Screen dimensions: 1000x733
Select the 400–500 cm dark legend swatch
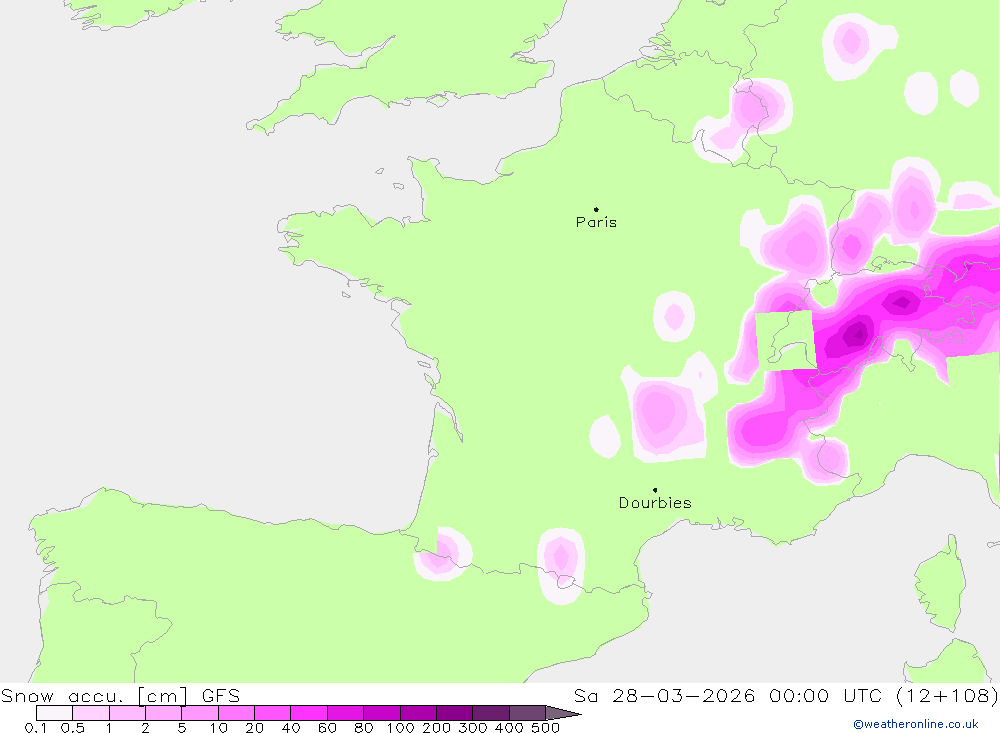(527, 713)
